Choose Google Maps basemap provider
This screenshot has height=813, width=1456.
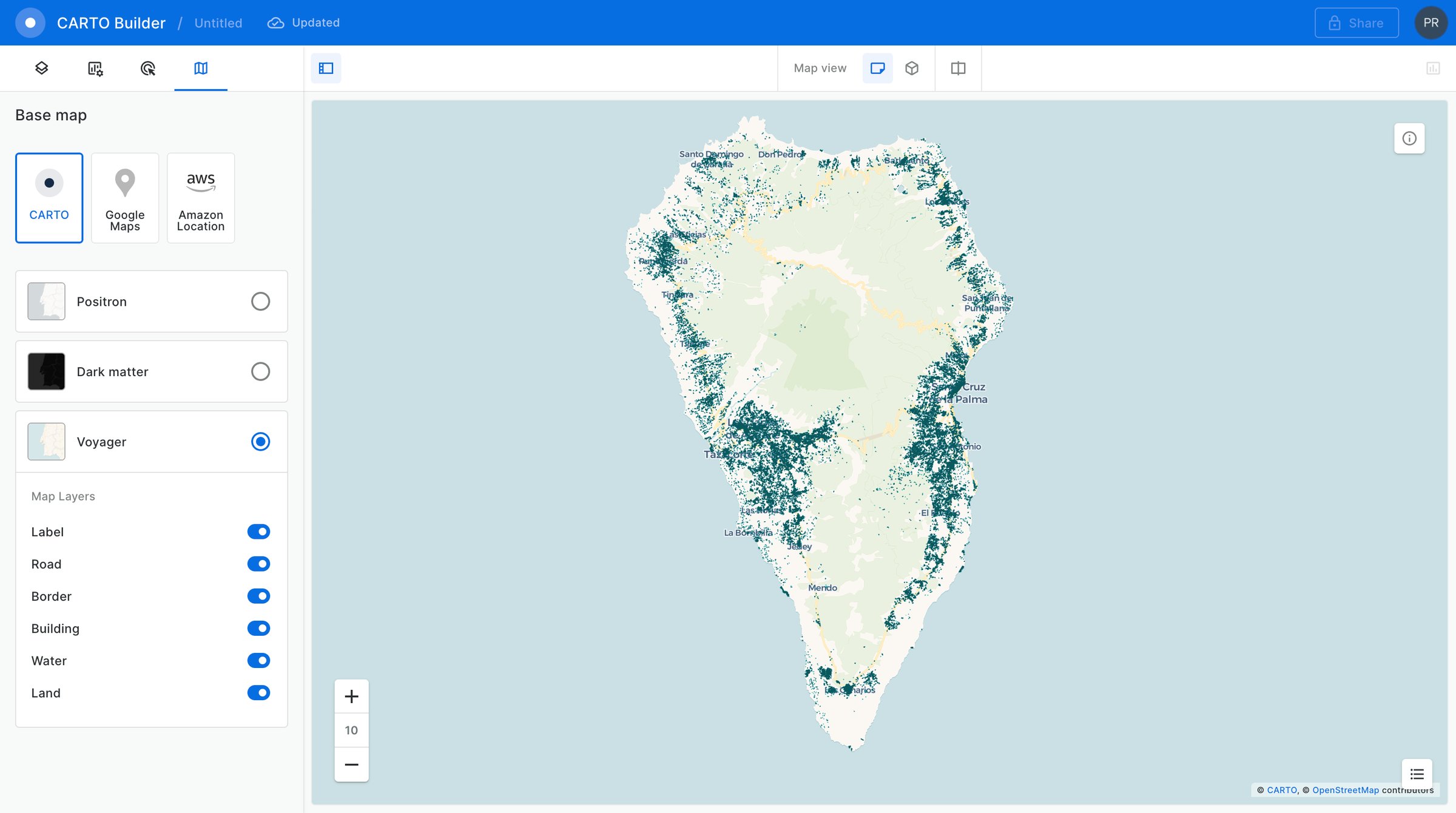tap(125, 198)
